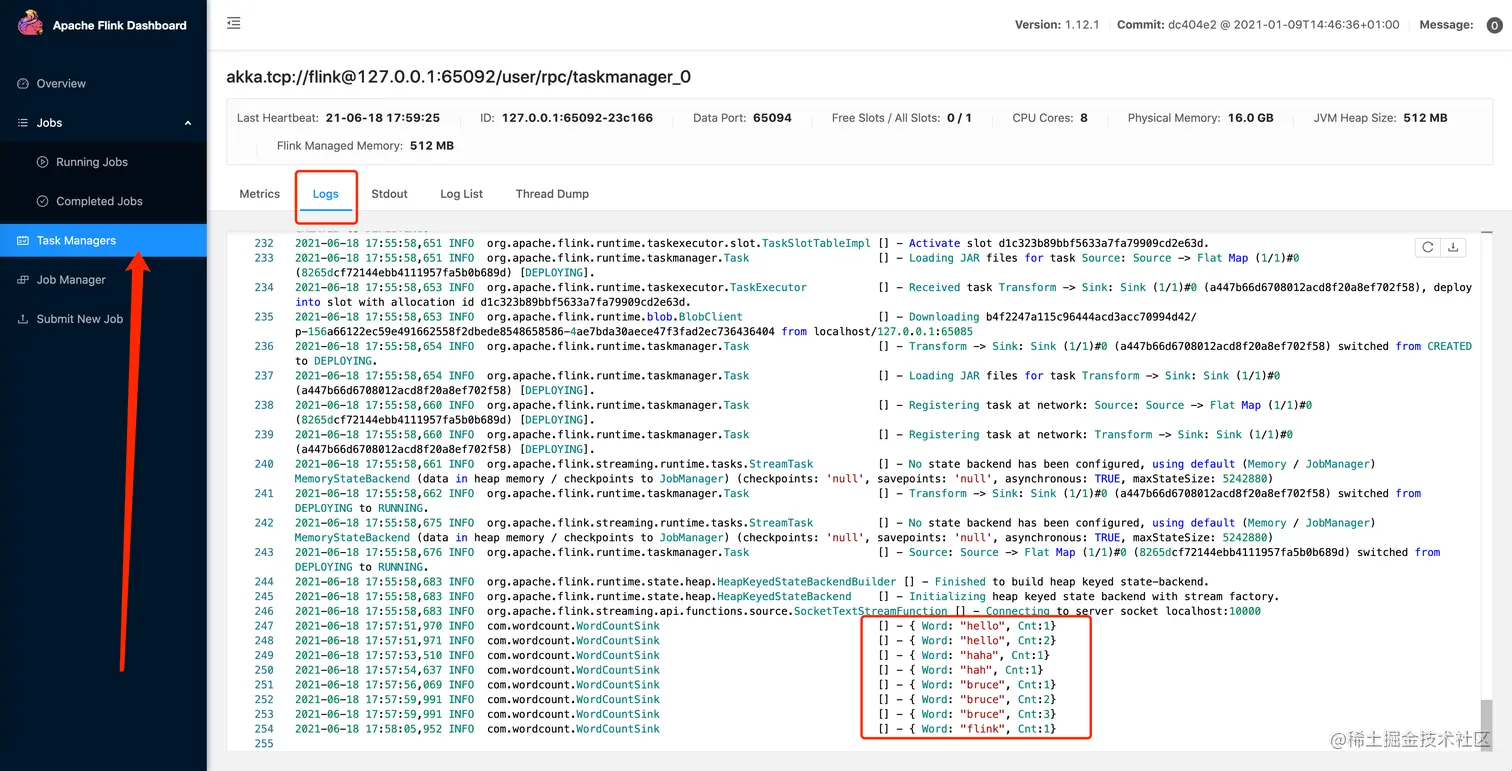
Task: Click the Completed Jobs checkmark icon
Action: (42, 201)
